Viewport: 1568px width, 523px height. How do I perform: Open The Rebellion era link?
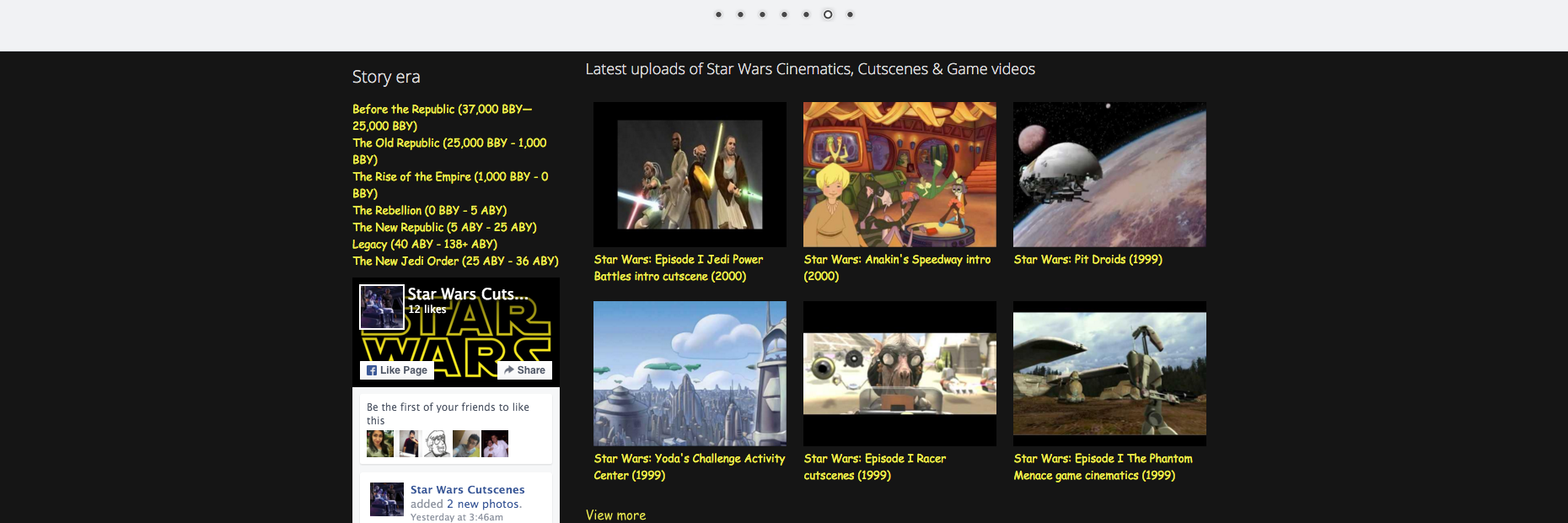(430, 210)
